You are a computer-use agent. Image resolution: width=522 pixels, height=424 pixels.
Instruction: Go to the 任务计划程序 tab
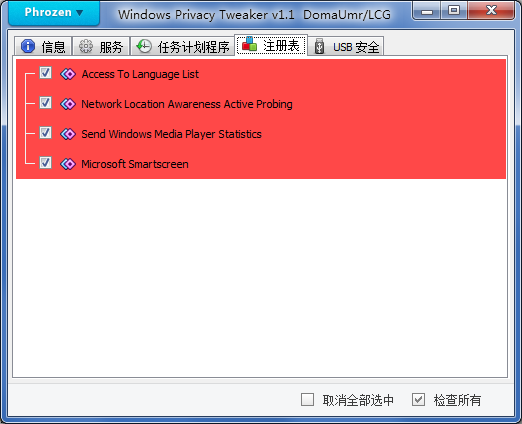pyautogui.click(x=183, y=46)
